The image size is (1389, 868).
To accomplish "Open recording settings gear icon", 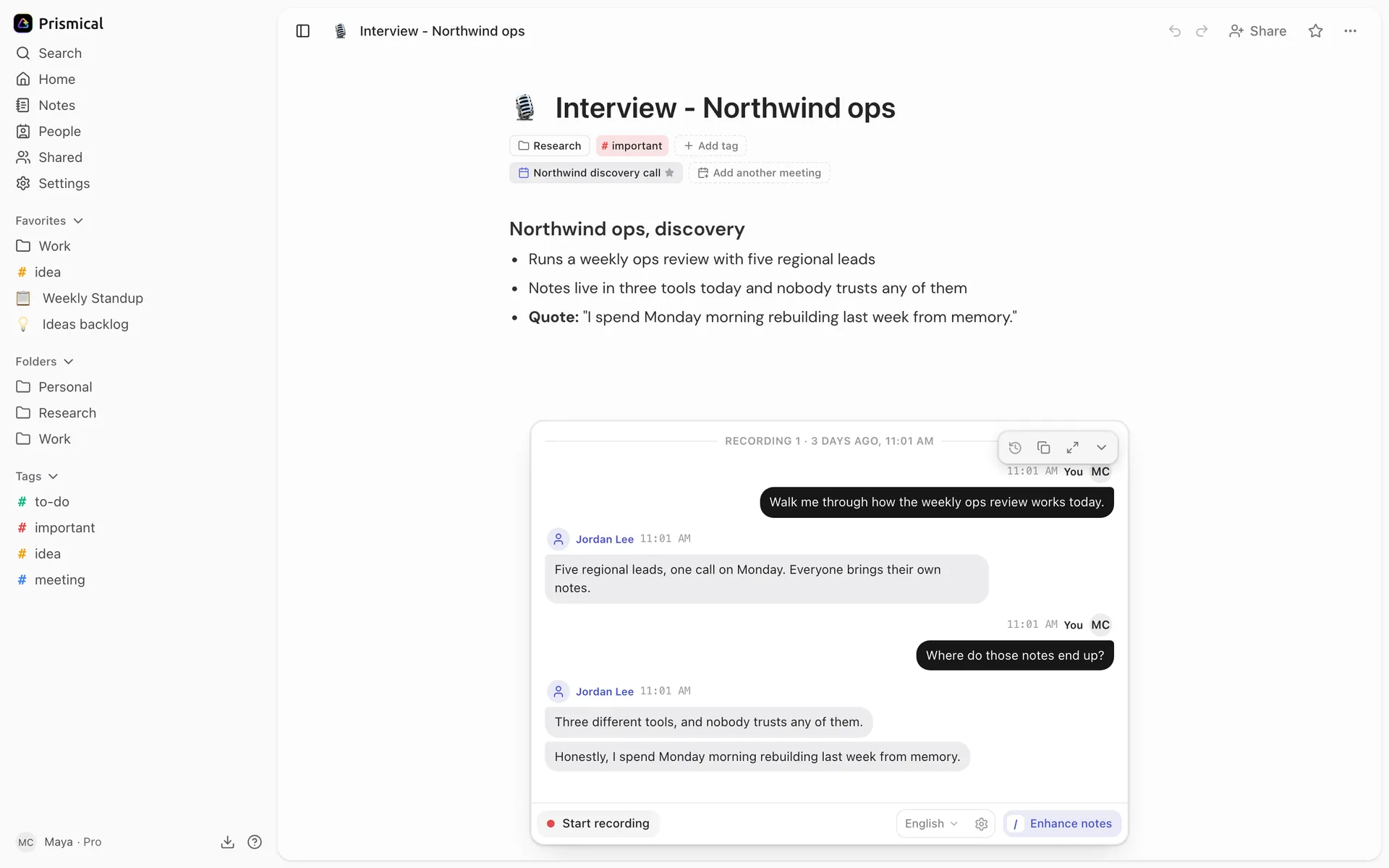I will tap(982, 824).
